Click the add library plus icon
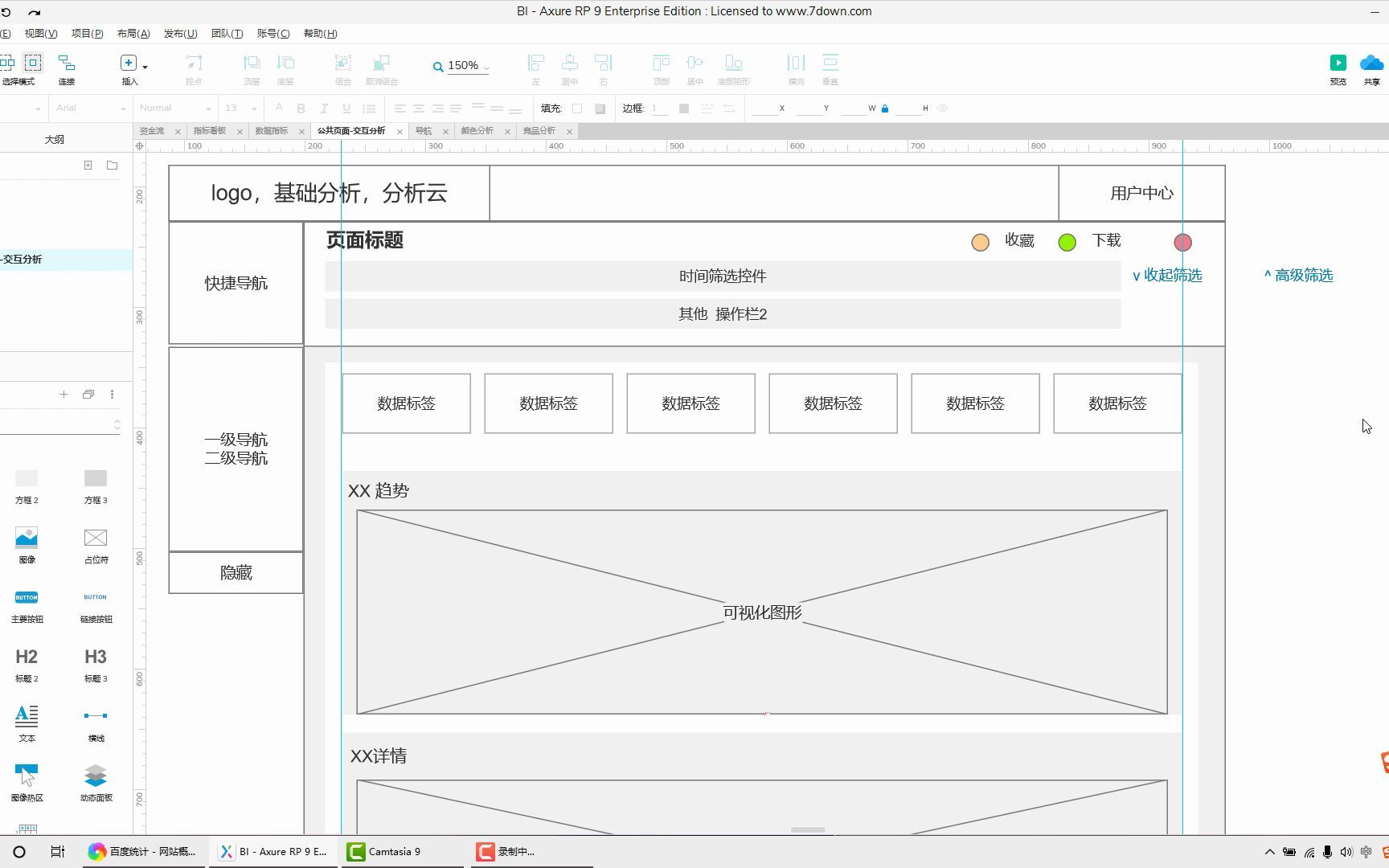The height and width of the screenshot is (868, 1389). 64,394
